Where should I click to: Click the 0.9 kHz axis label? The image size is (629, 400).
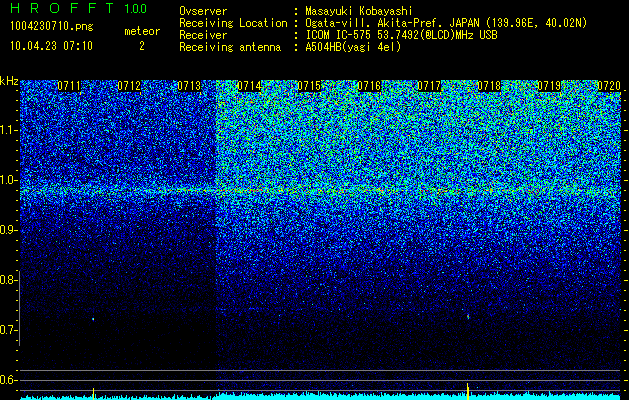click(x=7, y=230)
